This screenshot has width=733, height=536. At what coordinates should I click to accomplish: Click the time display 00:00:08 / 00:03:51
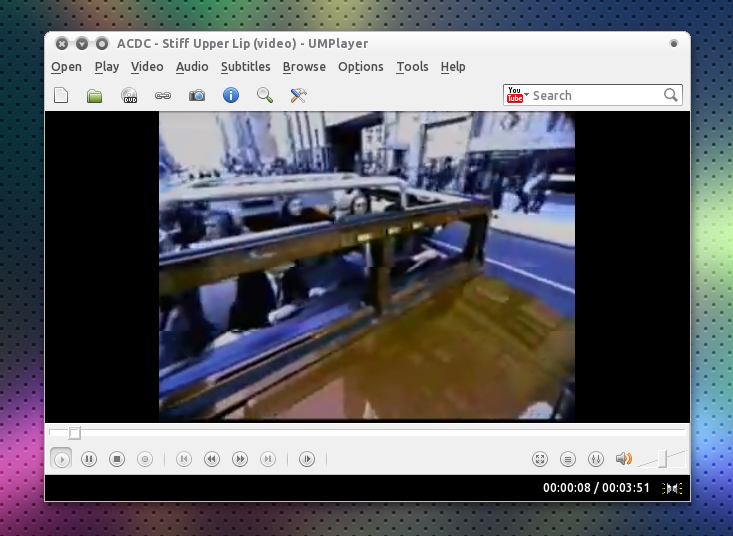(596, 488)
